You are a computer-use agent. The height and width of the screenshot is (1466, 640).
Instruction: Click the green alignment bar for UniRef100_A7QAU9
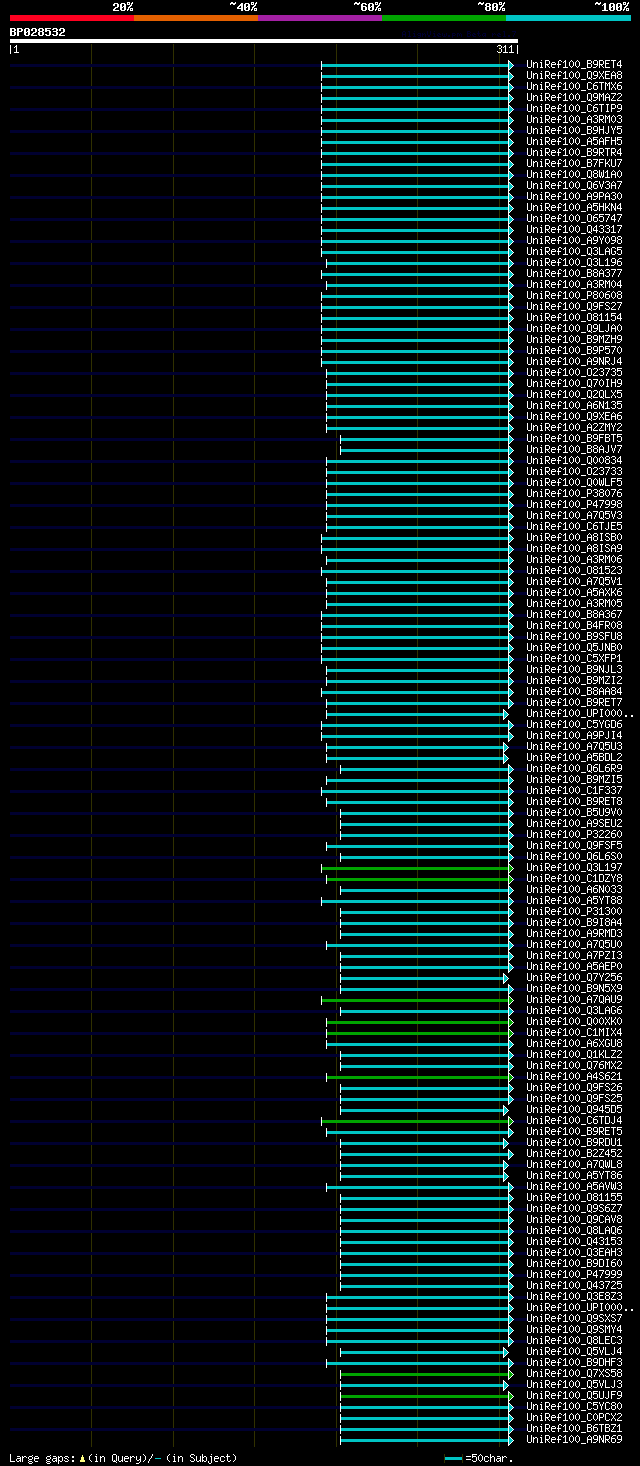417,1000
